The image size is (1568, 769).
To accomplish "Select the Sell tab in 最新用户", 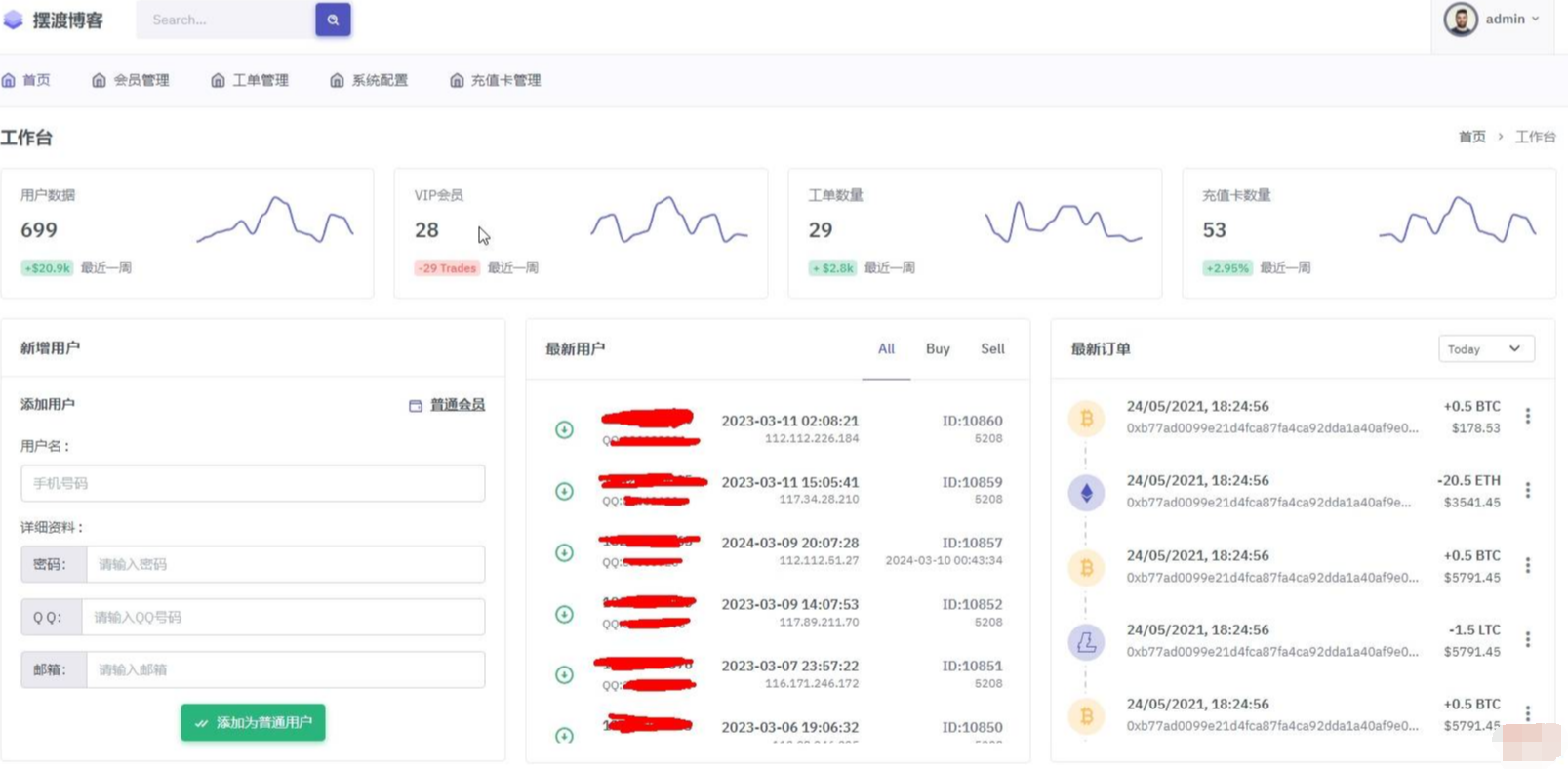I will [992, 348].
